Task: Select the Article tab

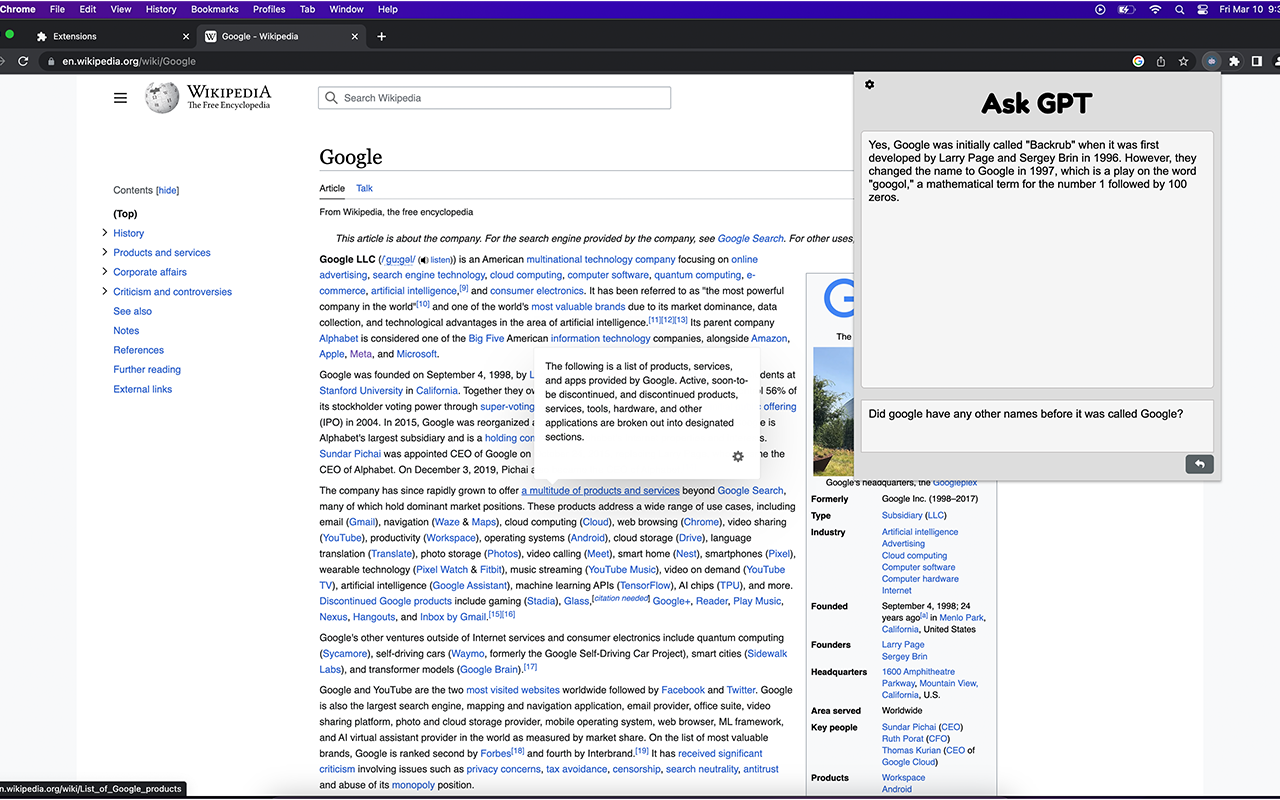Action: tap(332, 188)
